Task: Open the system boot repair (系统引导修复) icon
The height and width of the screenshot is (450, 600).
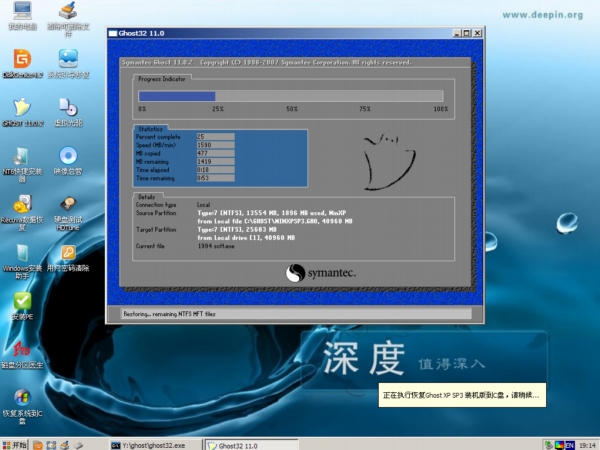Action: click(x=68, y=64)
